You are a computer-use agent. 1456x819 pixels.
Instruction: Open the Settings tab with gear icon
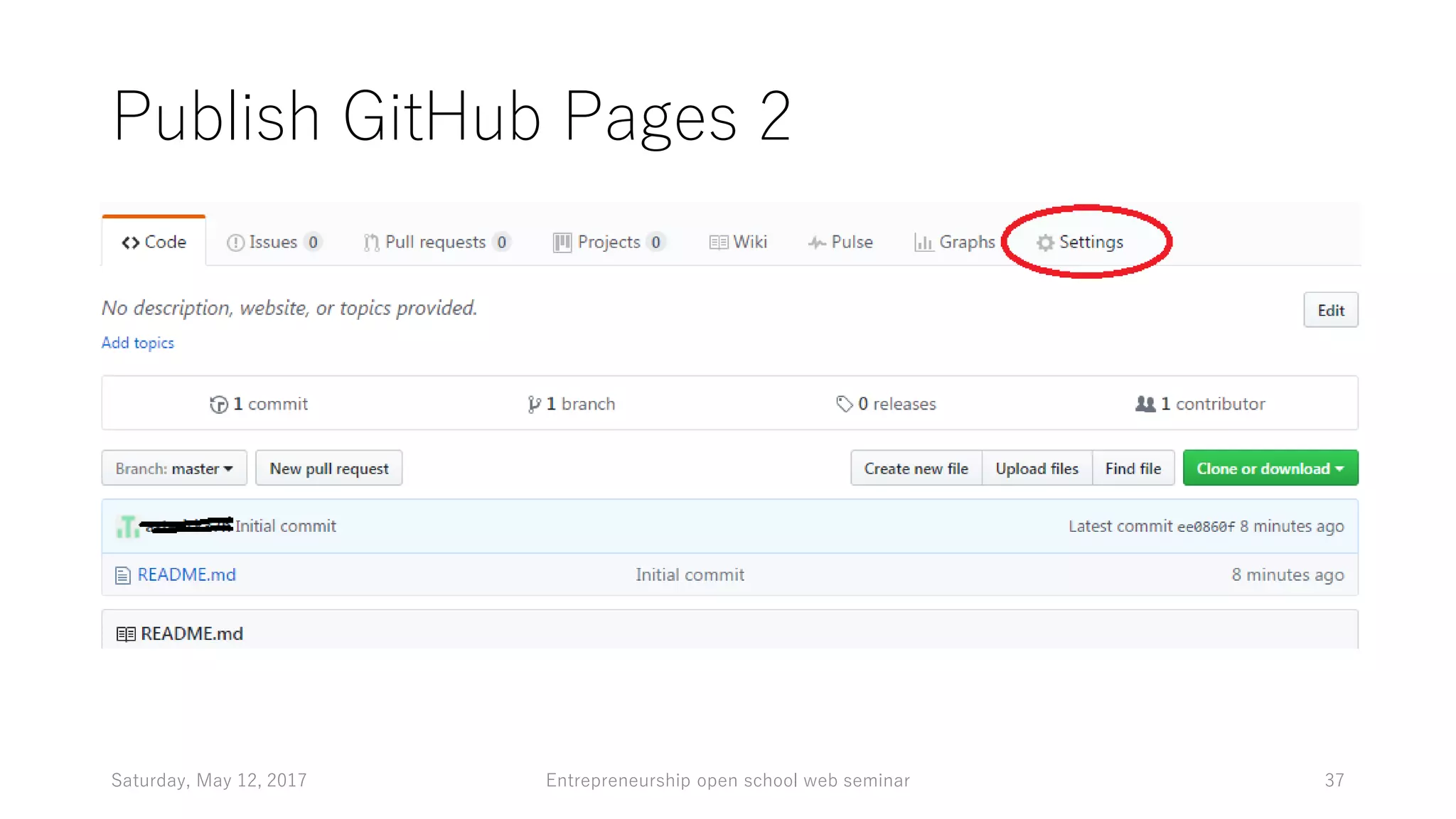[1080, 242]
